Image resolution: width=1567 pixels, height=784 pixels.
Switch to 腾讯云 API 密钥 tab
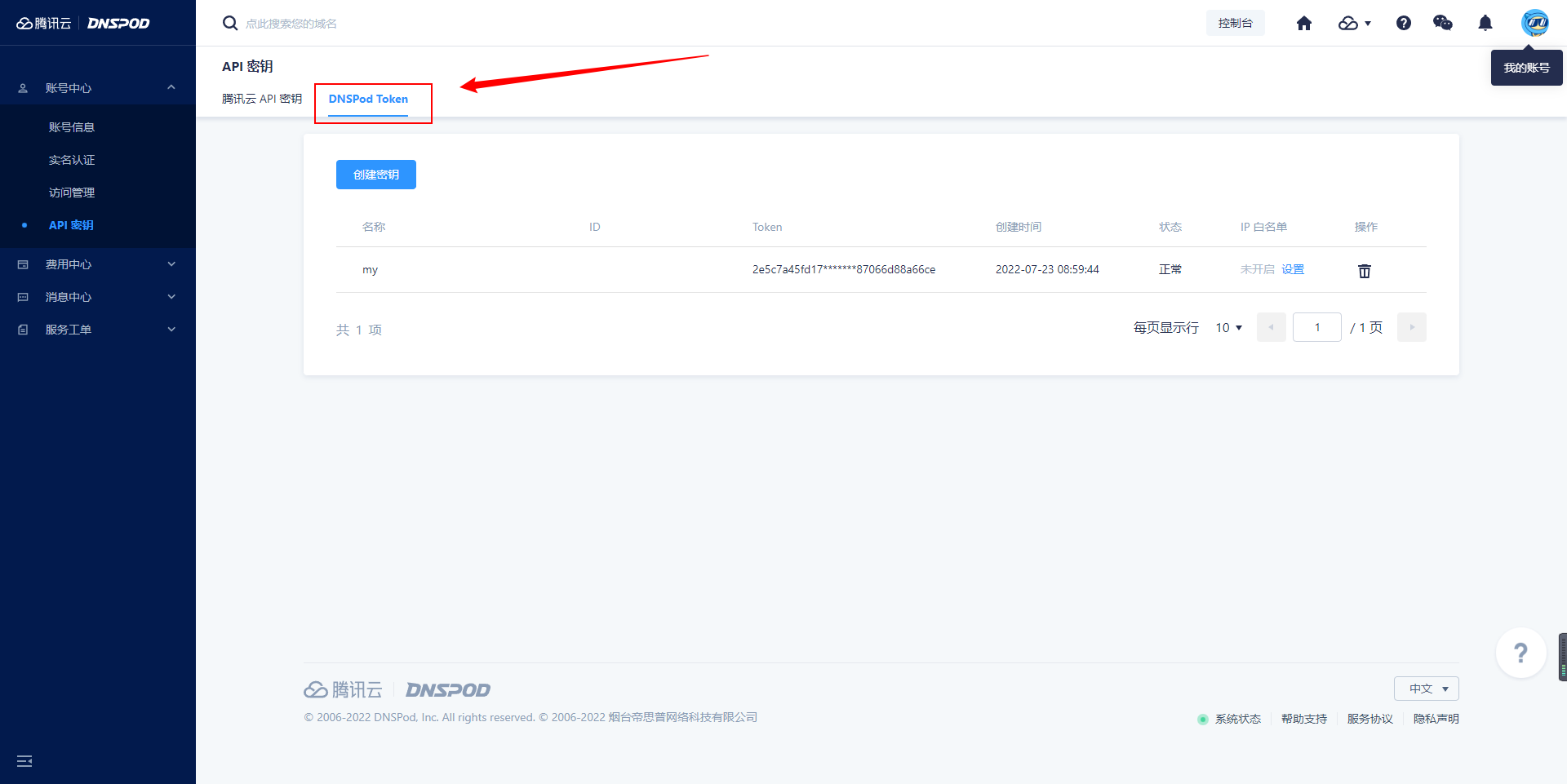coord(262,99)
